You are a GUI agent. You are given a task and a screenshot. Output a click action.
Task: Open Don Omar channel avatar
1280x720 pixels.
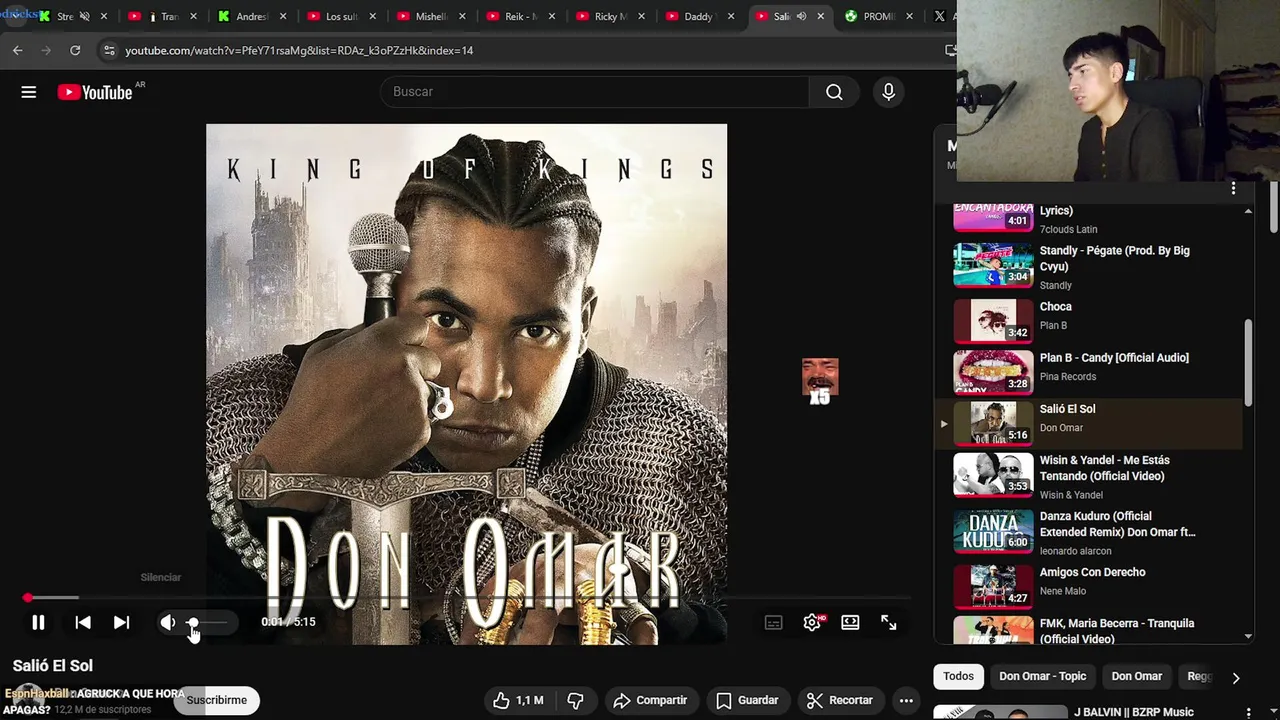[28, 700]
